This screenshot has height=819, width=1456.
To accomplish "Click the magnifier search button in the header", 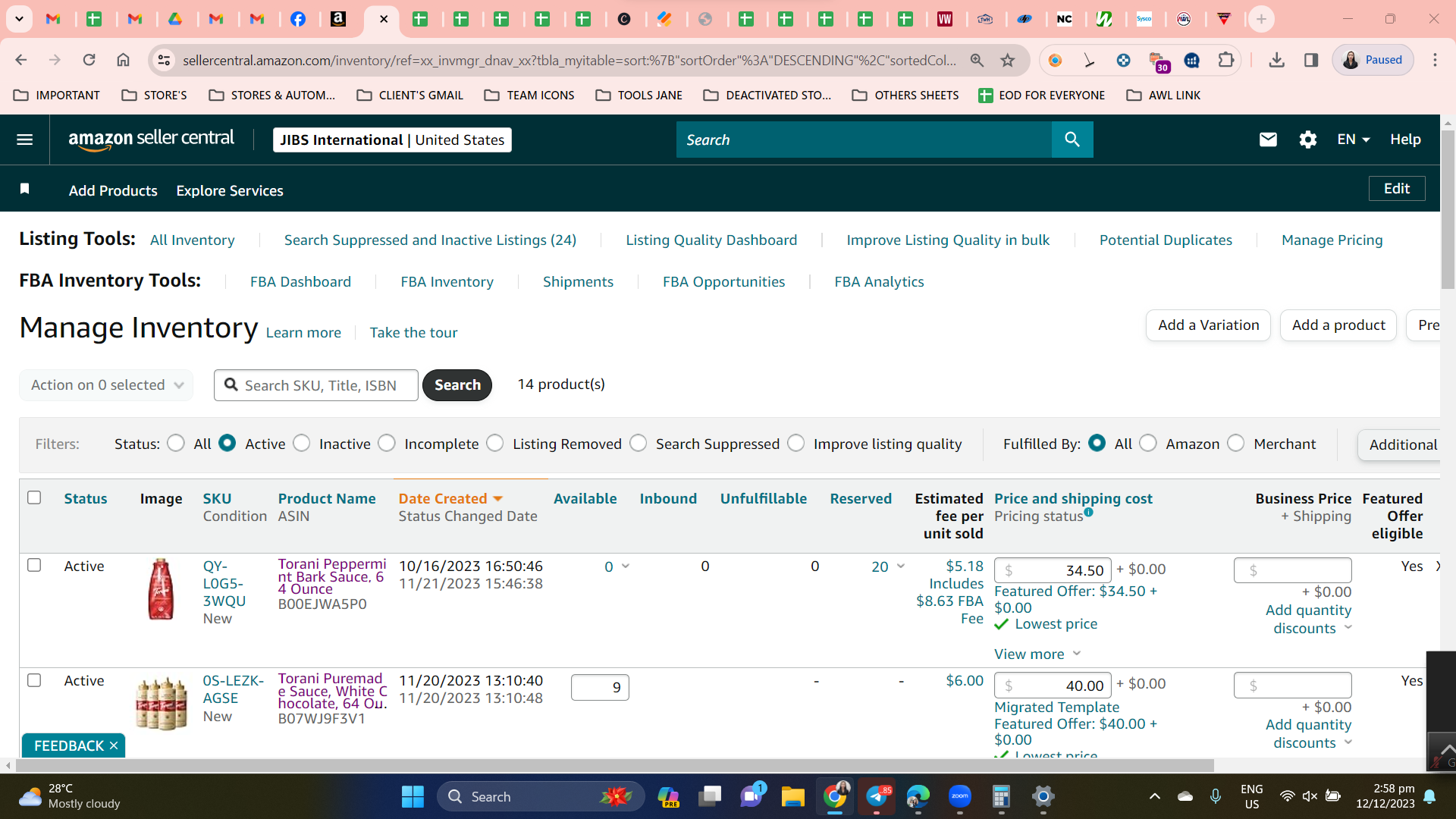I will (1072, 140).
